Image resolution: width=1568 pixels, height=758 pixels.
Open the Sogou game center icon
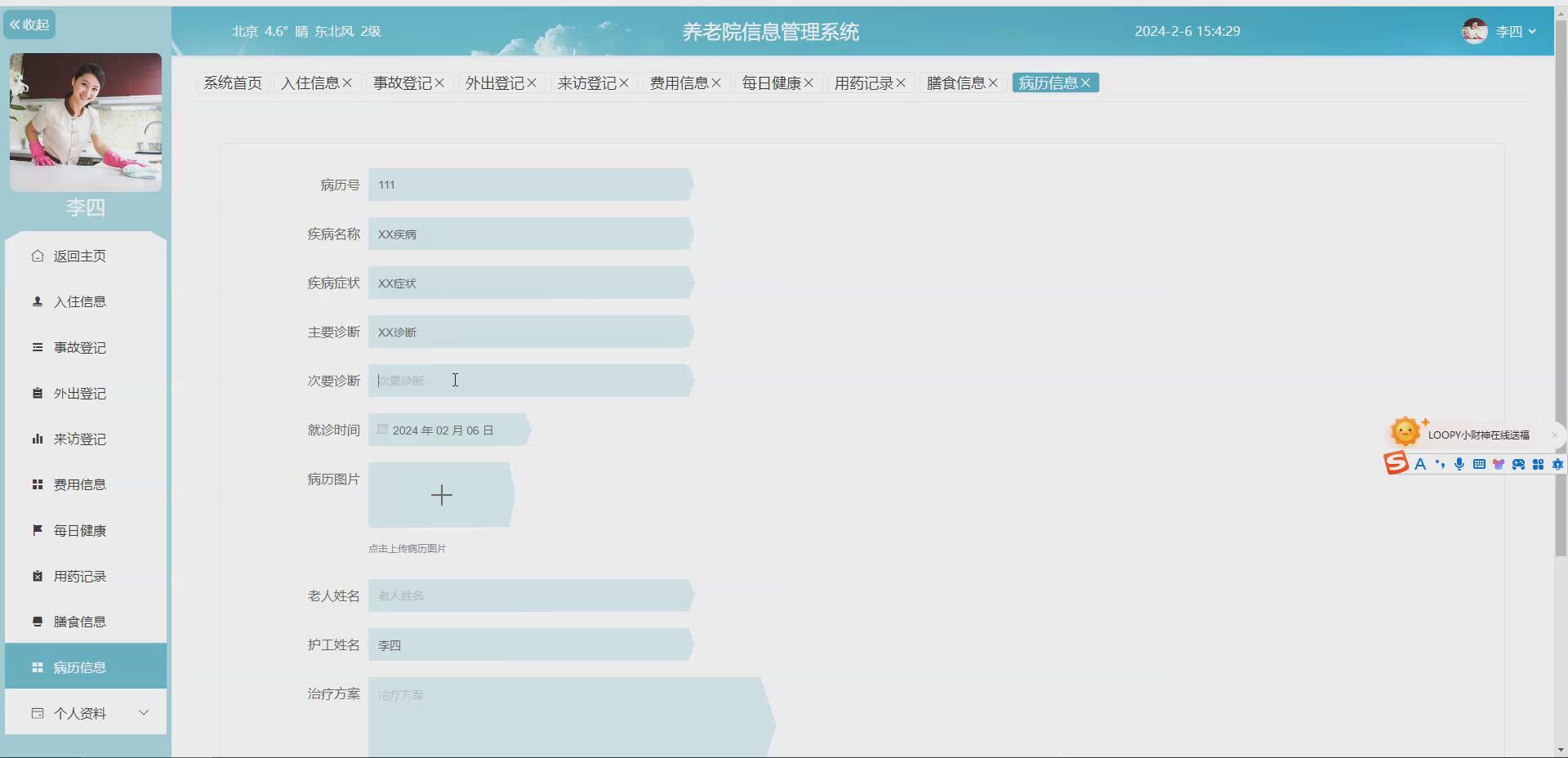[1518, 464]
